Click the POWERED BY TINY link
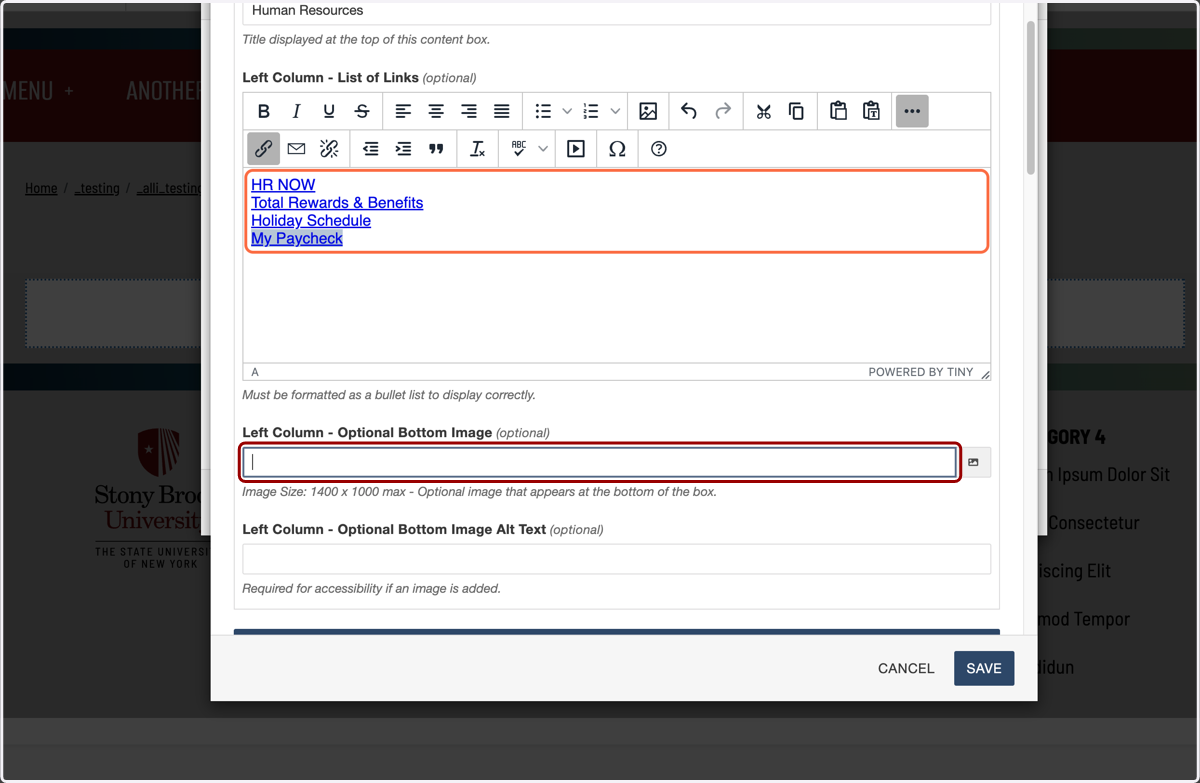1200x783 pixels. point(921,372)
